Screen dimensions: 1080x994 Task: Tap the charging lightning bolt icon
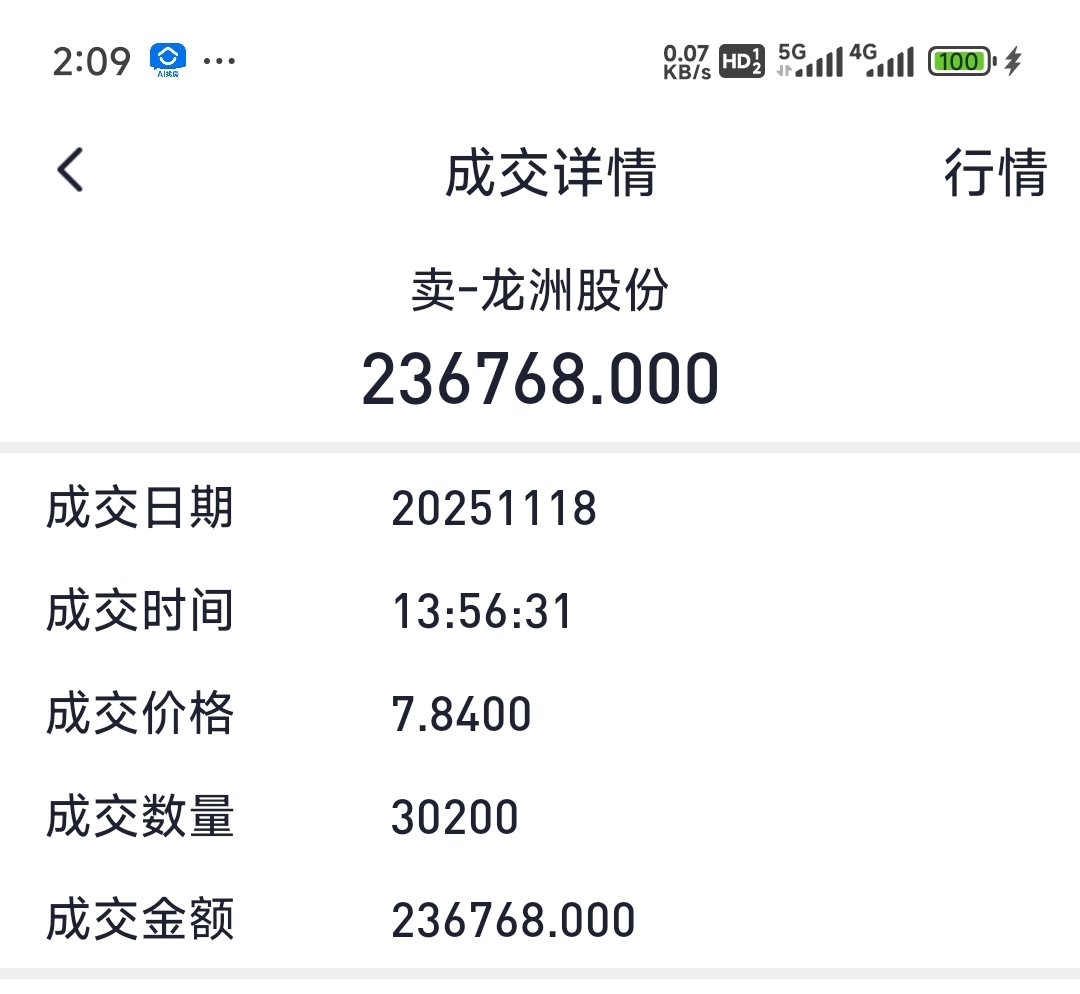(x=1012, y=61)
